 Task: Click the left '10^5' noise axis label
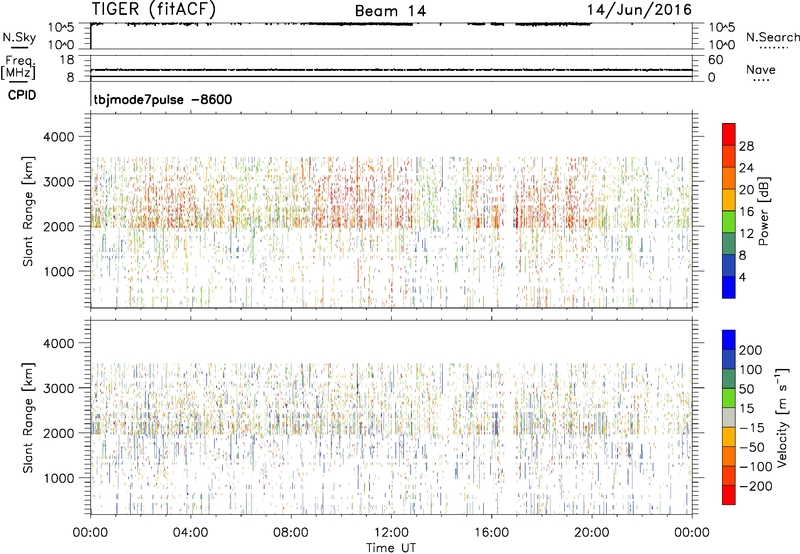click(61, 28)
